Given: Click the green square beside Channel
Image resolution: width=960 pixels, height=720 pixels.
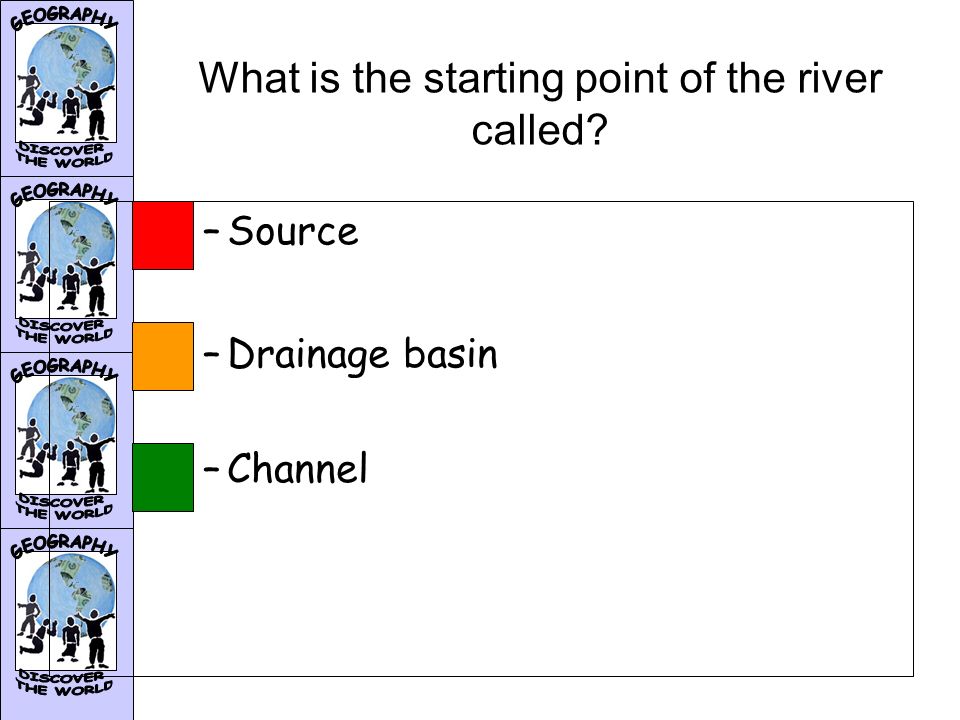Looking at the screenshot, I should (163, 478).
